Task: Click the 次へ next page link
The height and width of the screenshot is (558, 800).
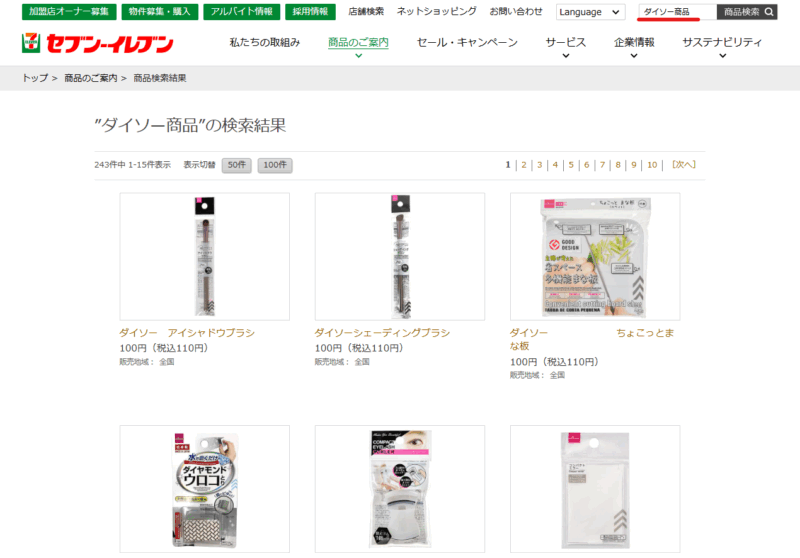Action: pos(684,164)
